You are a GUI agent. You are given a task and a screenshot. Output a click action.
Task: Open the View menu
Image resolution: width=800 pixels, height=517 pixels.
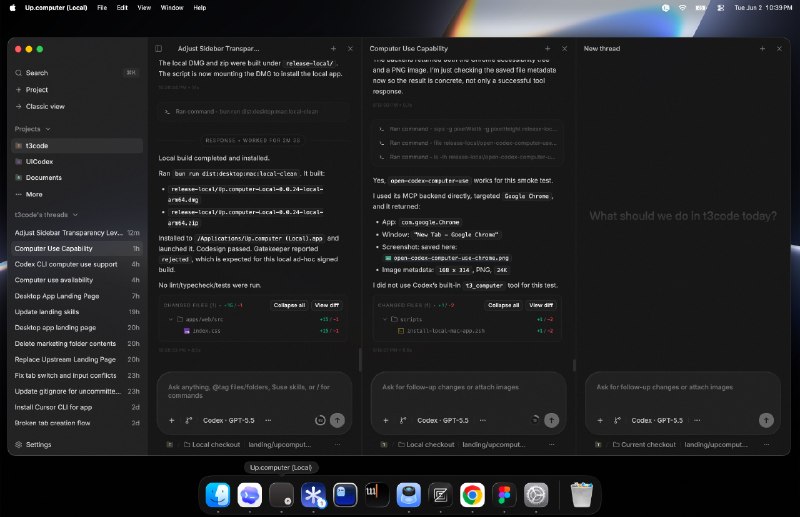[x=144, y=8]
